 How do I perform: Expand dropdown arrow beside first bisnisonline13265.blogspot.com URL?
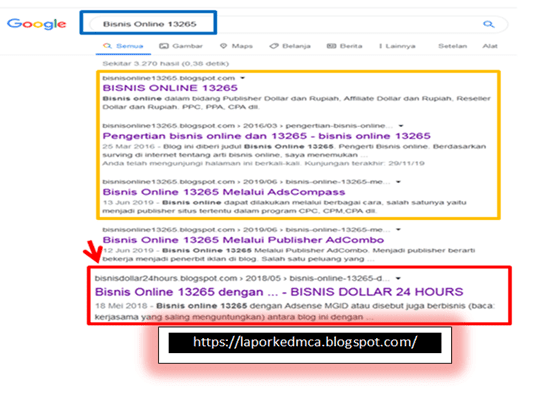pyautogui.click(x=242, y=78)
